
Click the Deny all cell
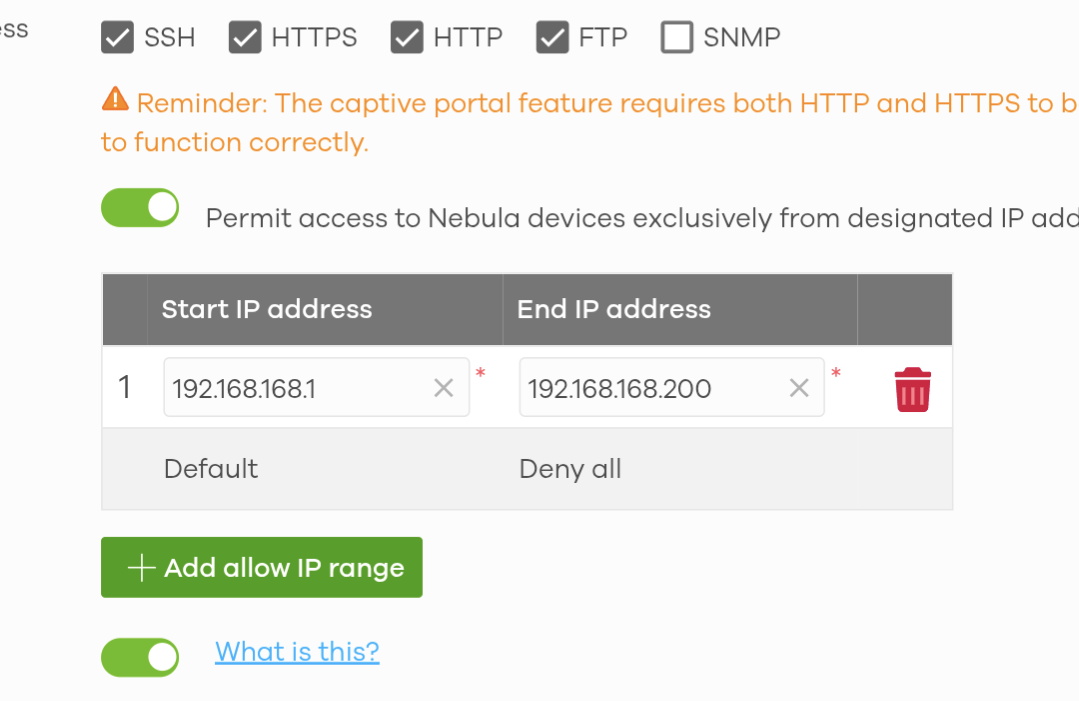click(570, 469)
